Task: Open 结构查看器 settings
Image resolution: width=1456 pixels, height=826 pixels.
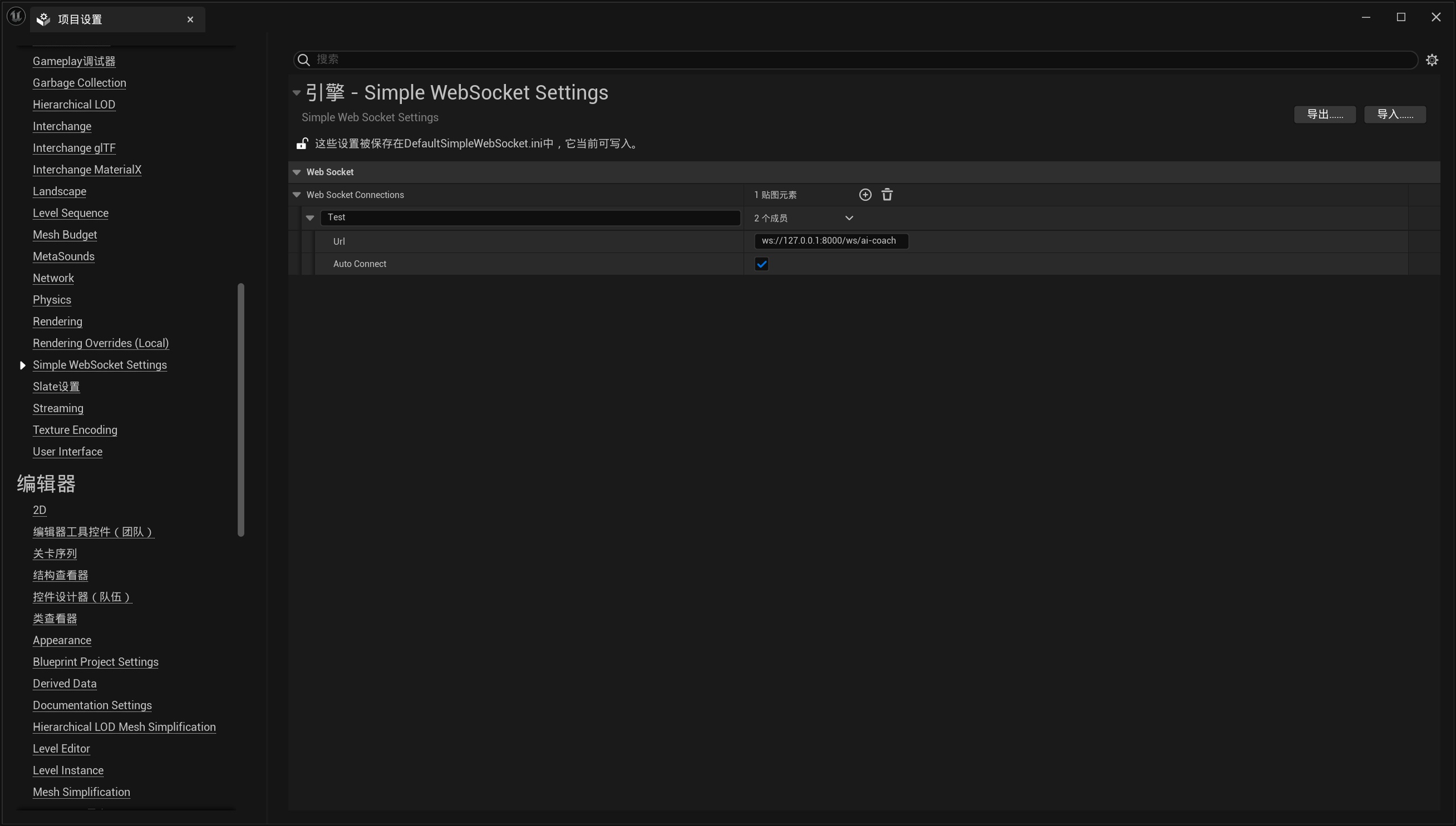Action: (x=60, y=575)
